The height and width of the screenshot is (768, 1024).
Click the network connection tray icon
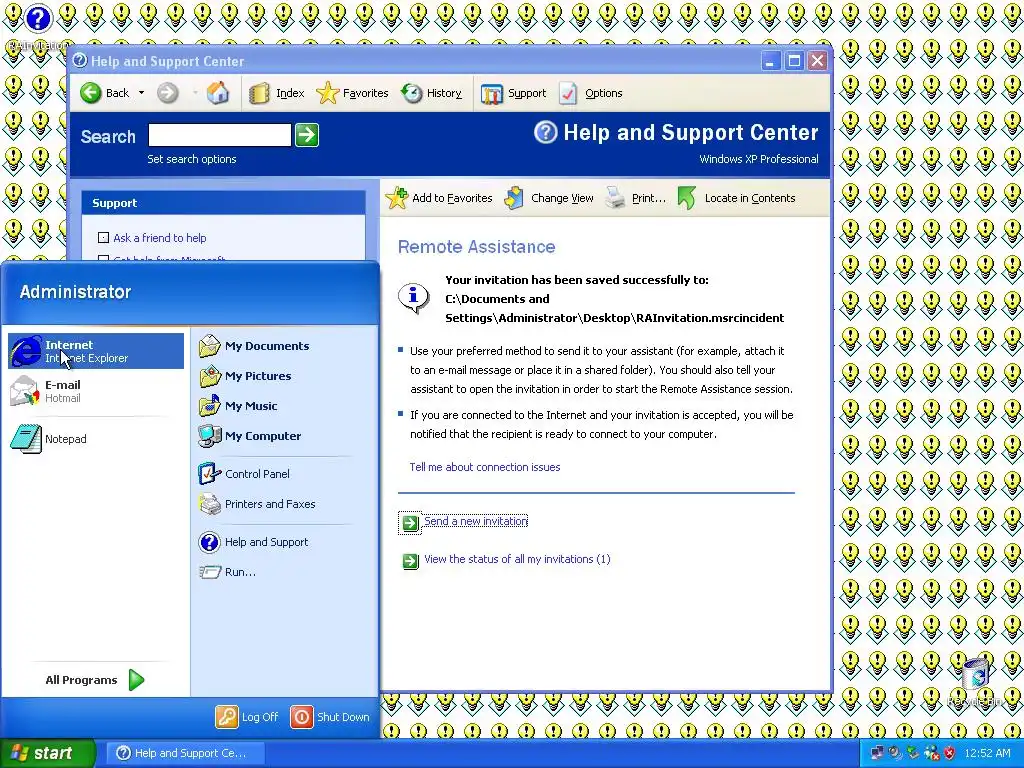877,754
